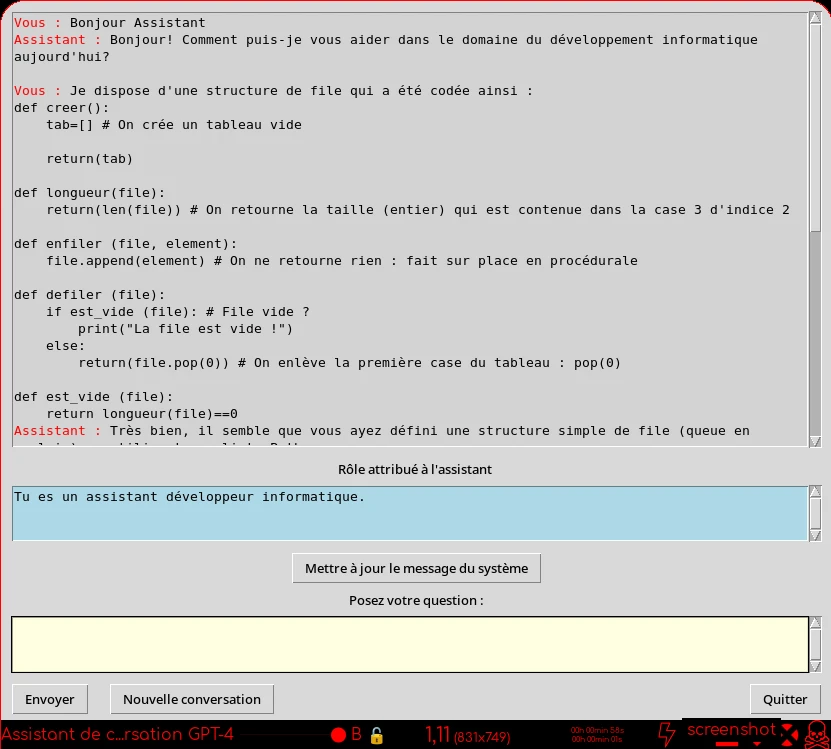Viewport: 831px width, 749px height.
Task: Click the yellow question input field
Action: pos(409,644)
